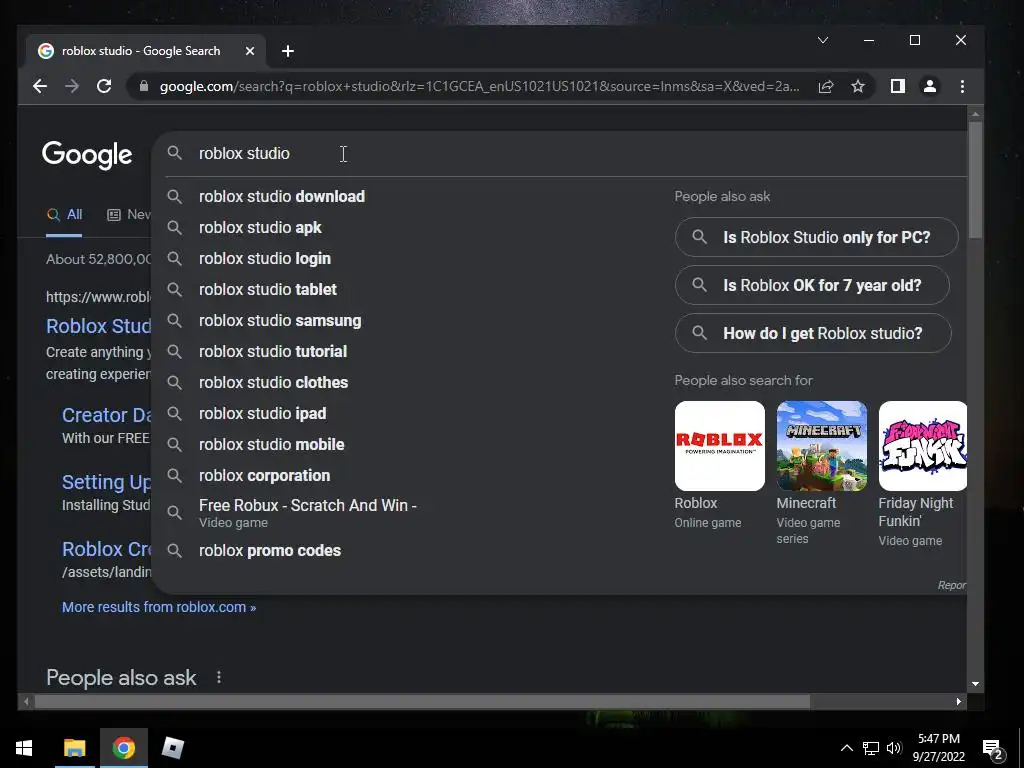The width and height of the screenshot is (1024, 768).
Task: Open Chrome side panel icon
Action: pyautogui.click(x=898, y=86)
